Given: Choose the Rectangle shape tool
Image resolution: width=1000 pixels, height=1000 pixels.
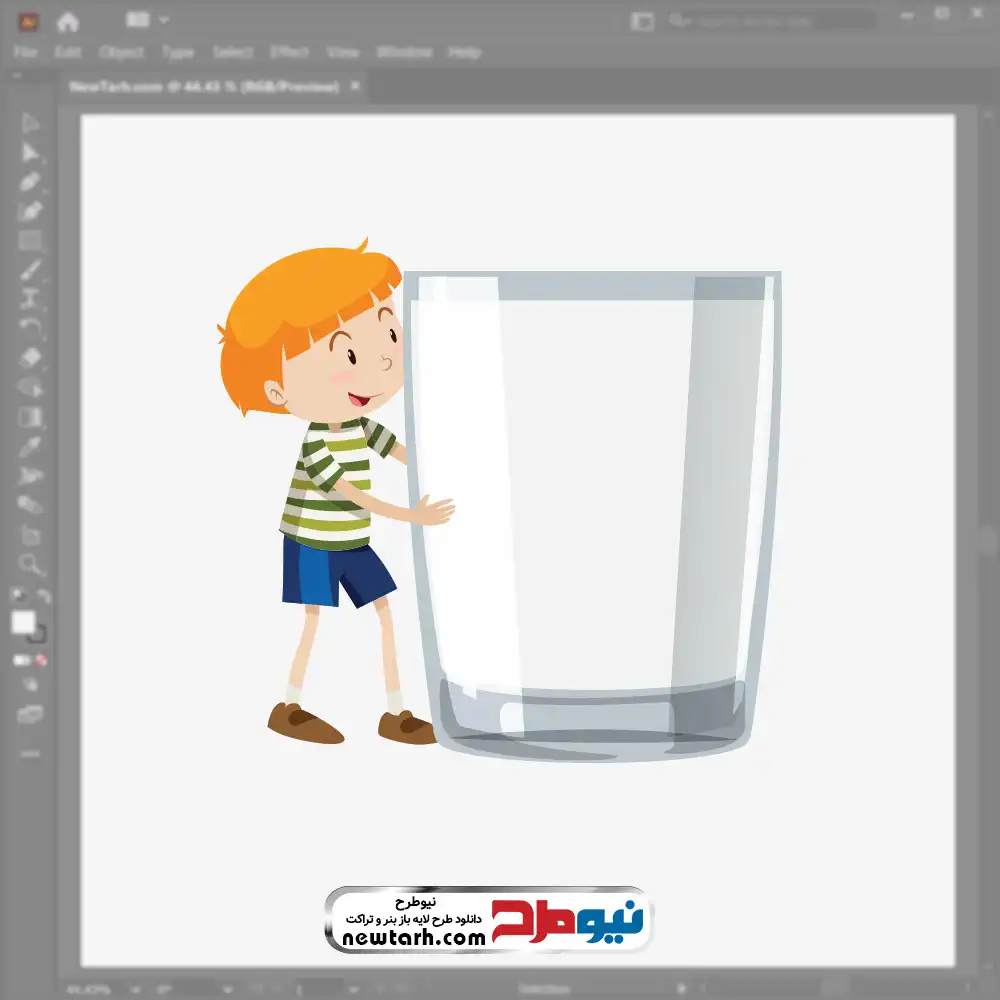Looking at the screenshot, I should point(30,240).
